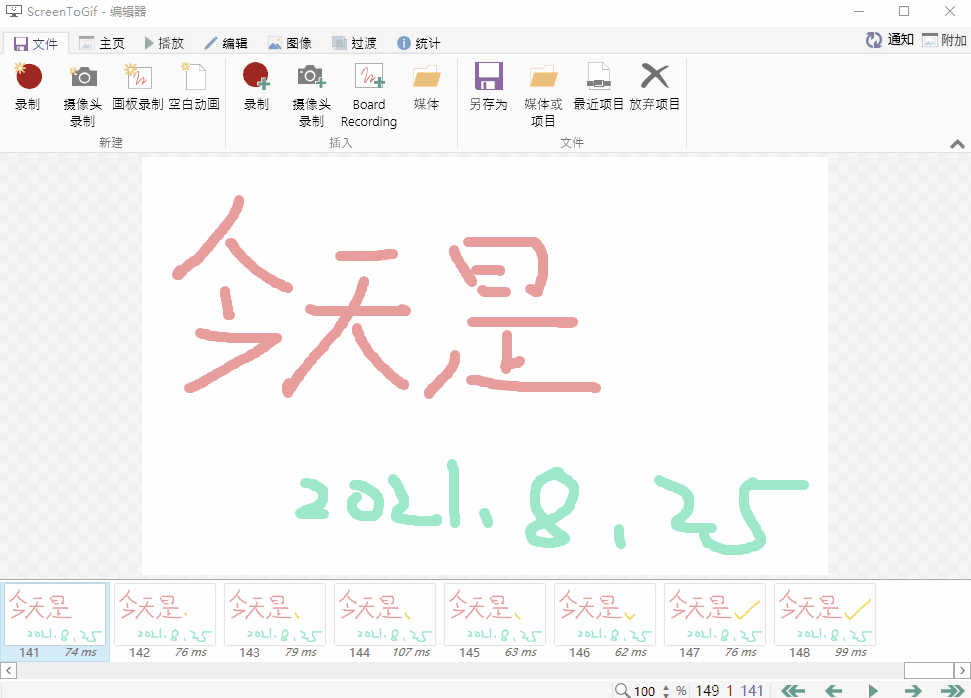Click the frame list scrollbar thumb
This screenshot has width=971, height=698.
point(928,670)
